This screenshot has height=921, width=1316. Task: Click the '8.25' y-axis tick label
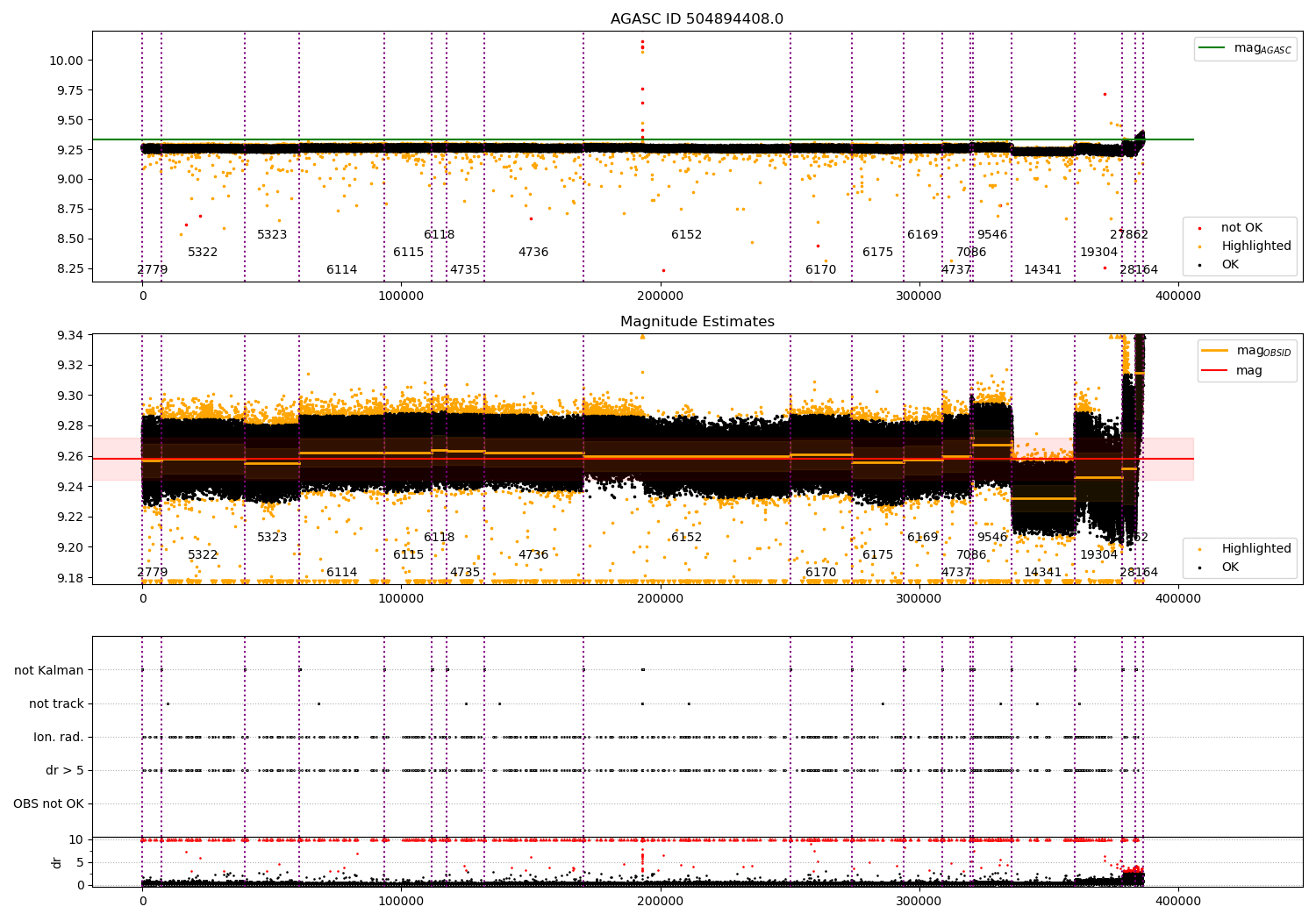(71, 268)
